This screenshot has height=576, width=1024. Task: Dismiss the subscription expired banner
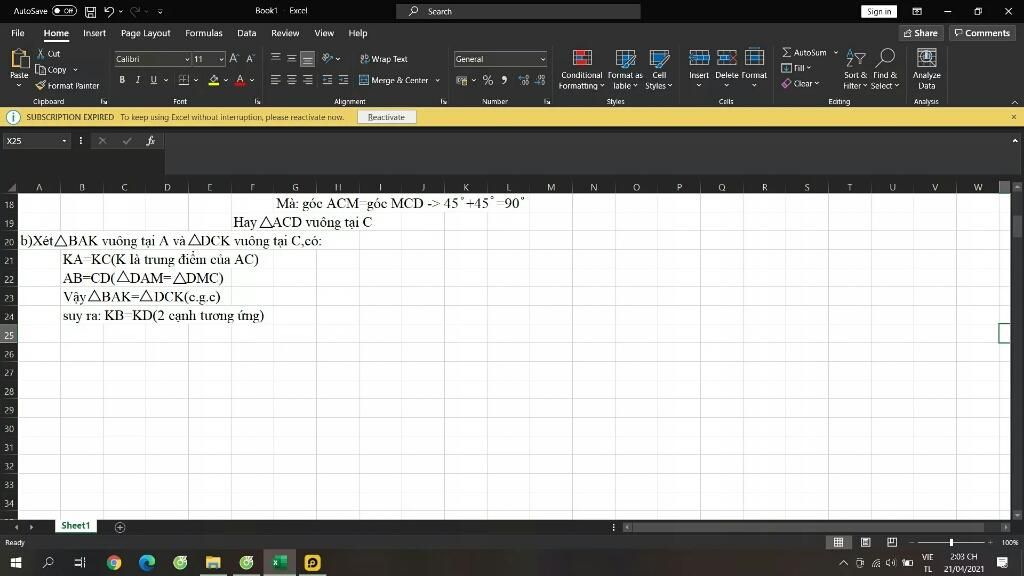point(1014,117)
